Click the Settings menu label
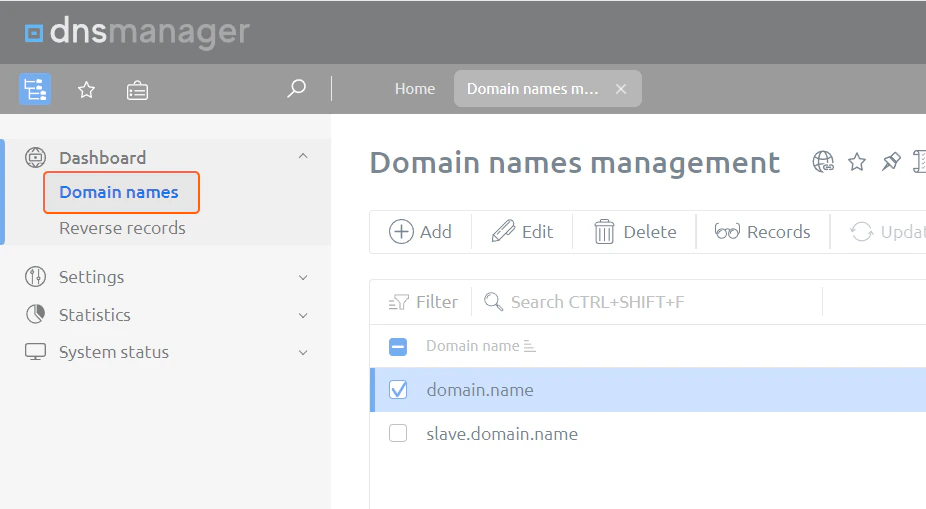The width and height of the screenshot is (926, 509). [92, 277]
